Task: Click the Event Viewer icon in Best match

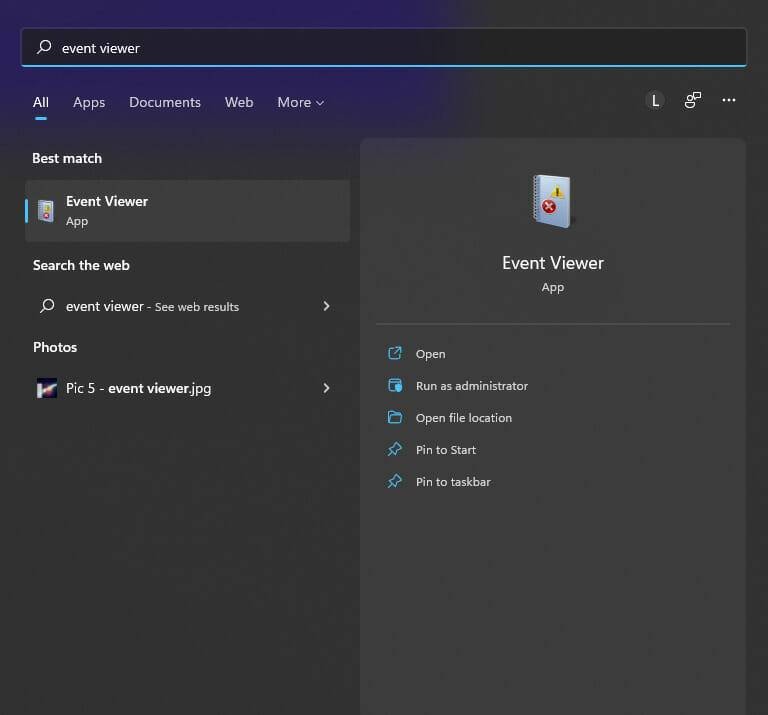Action: coord(46,211)
